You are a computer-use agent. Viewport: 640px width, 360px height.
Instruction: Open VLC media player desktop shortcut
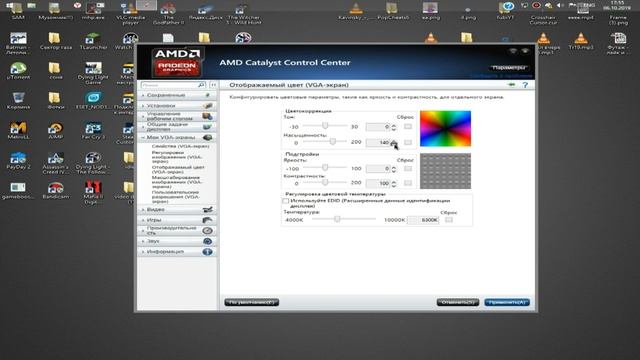(130, 13)
